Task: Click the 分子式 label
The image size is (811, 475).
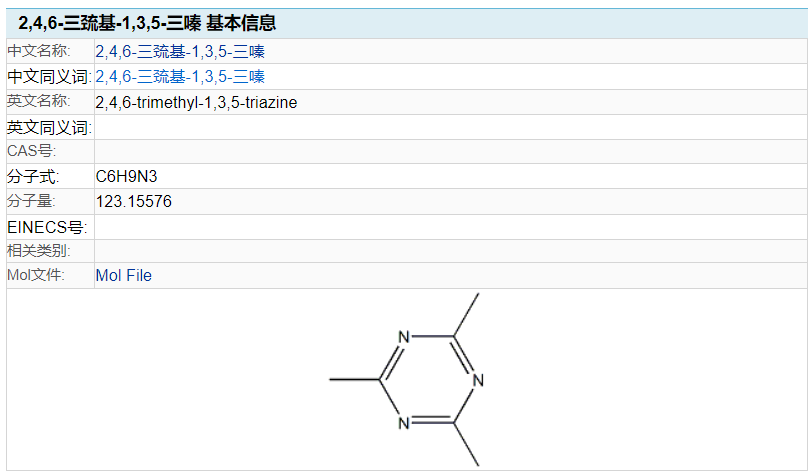Action: (33, 176)
